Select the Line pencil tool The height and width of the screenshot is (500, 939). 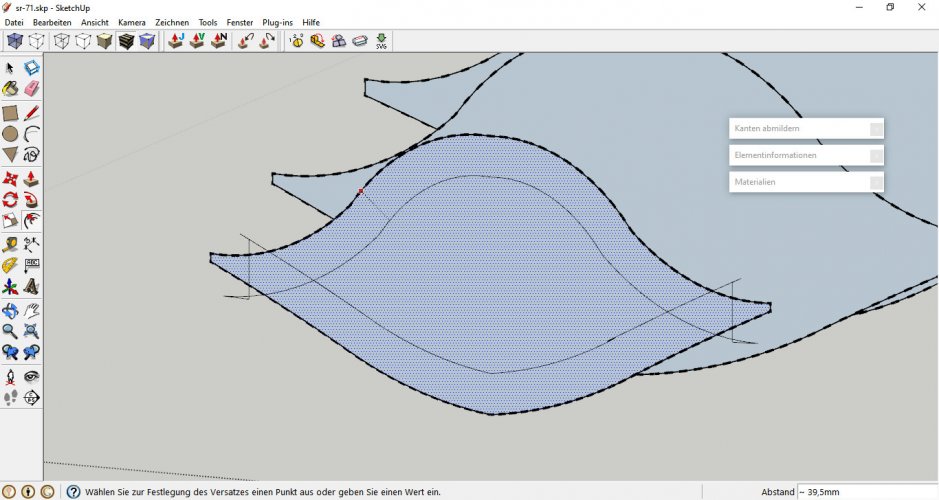tap(32, 113)
